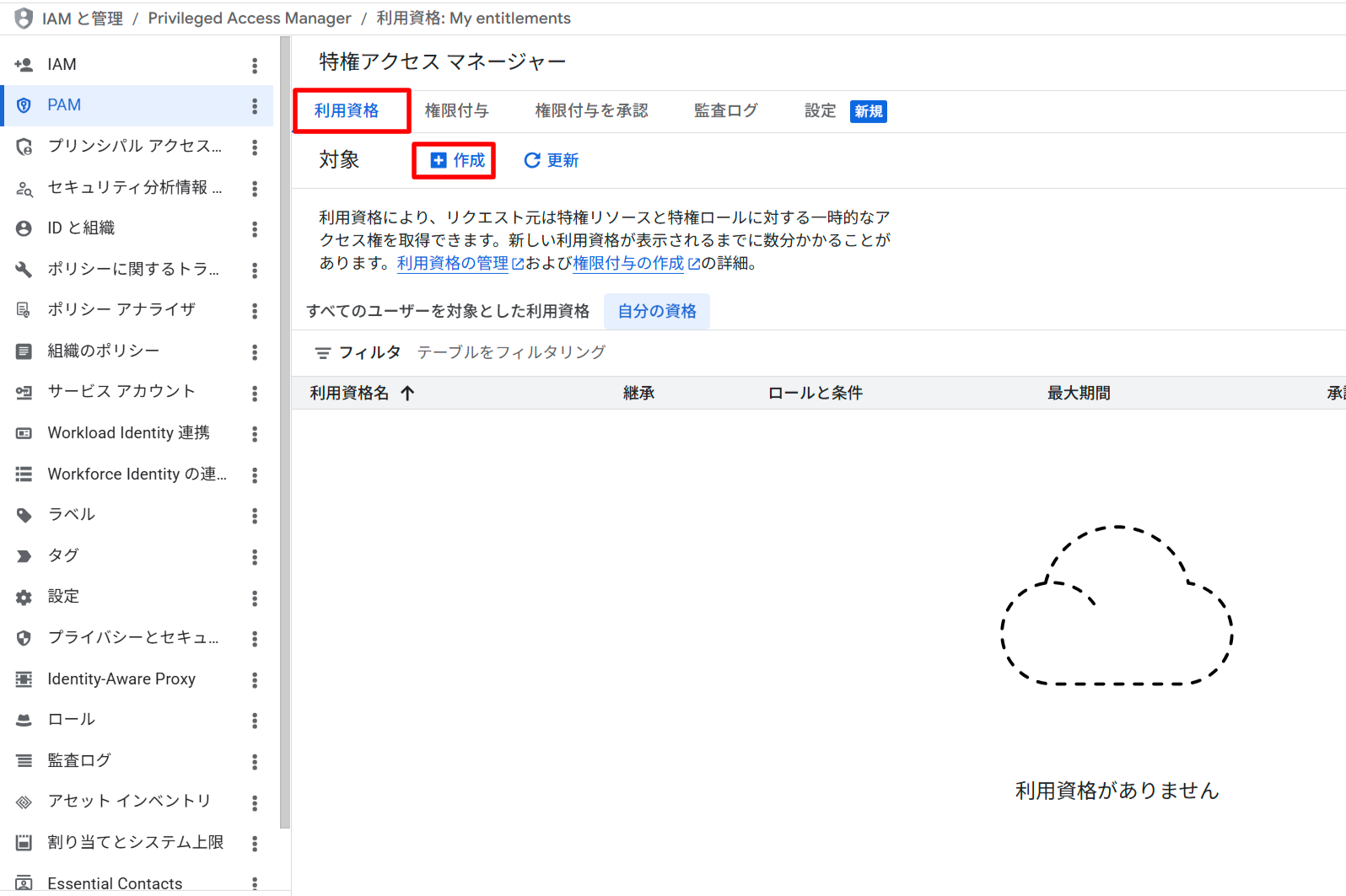Viewport: 1346px width, 896px height.
Task: Click the sidebar 監査ログ lines icon
Action: tap(24, 761)
